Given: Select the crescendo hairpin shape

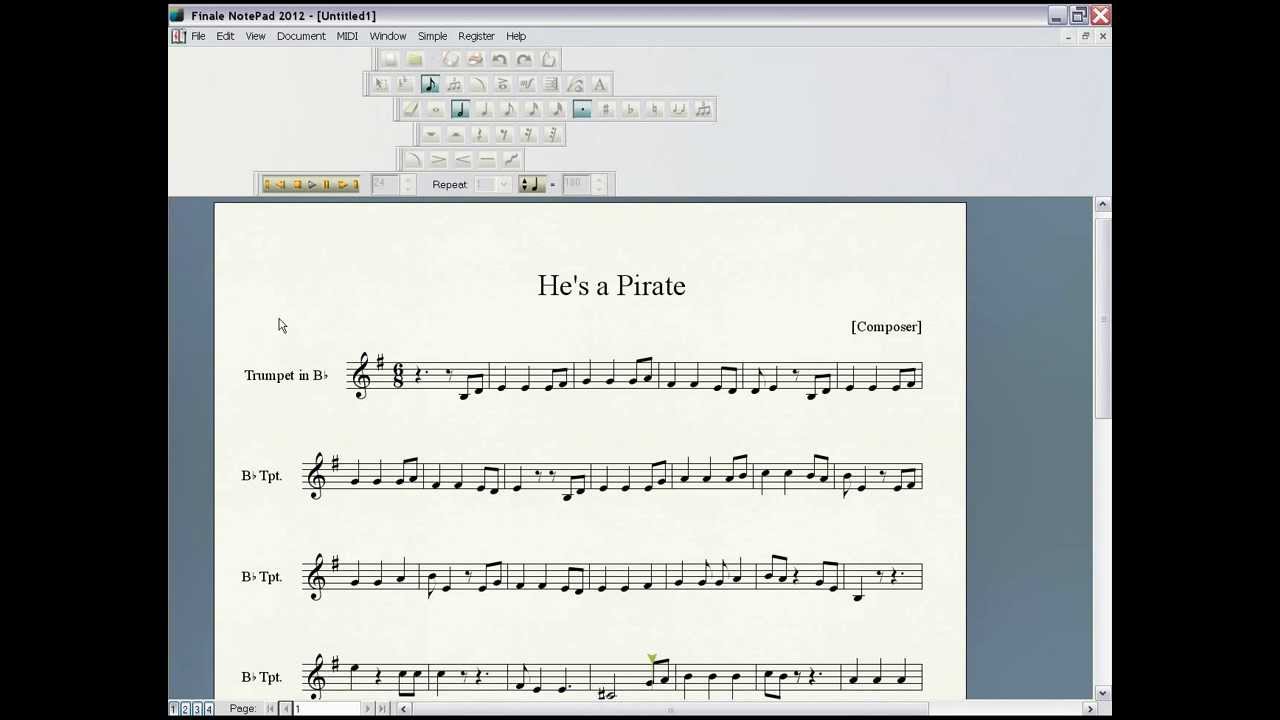Looking at the screenshot, I should [463, 160].
